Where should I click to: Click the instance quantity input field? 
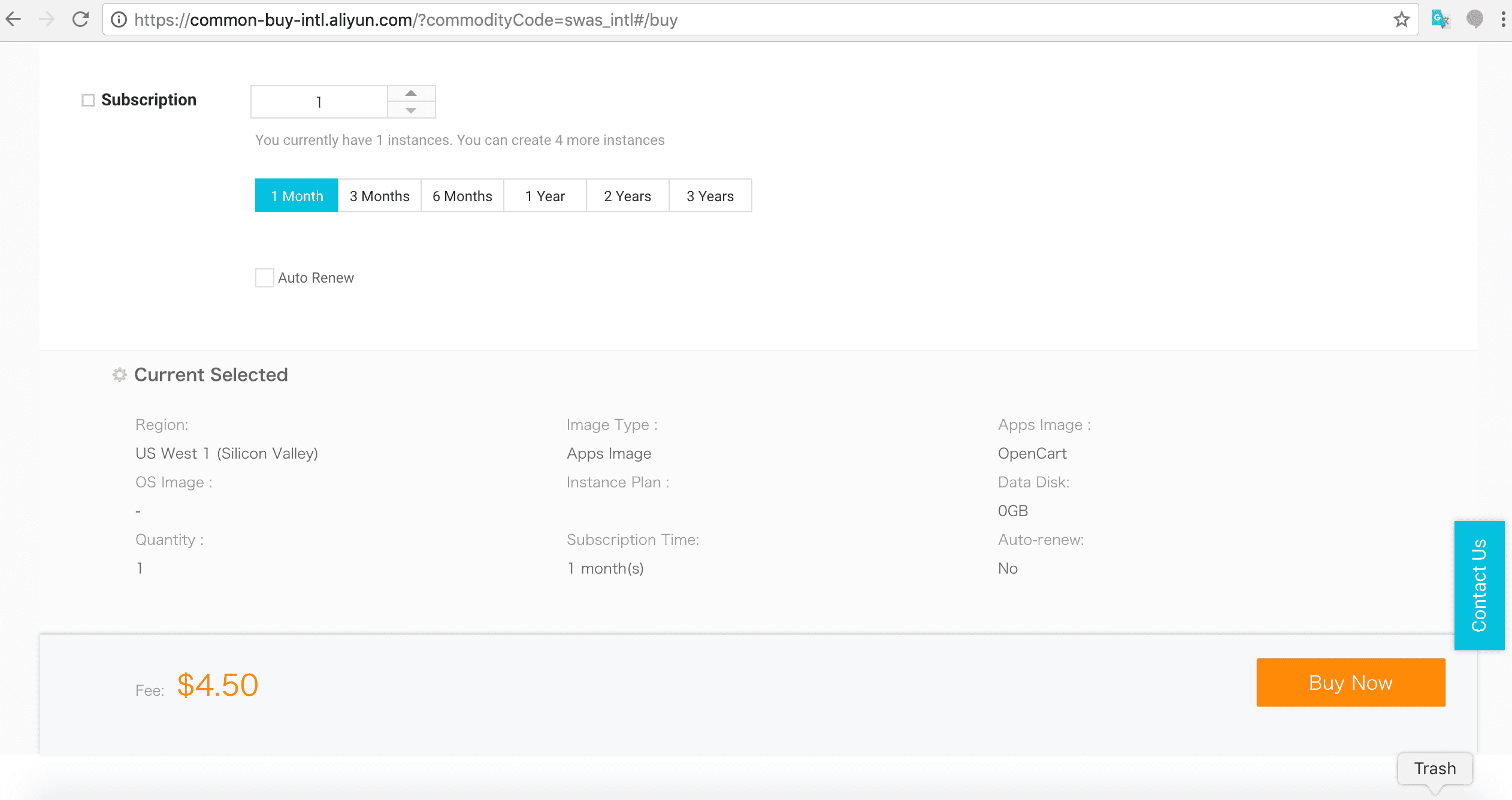click(319, 102)
